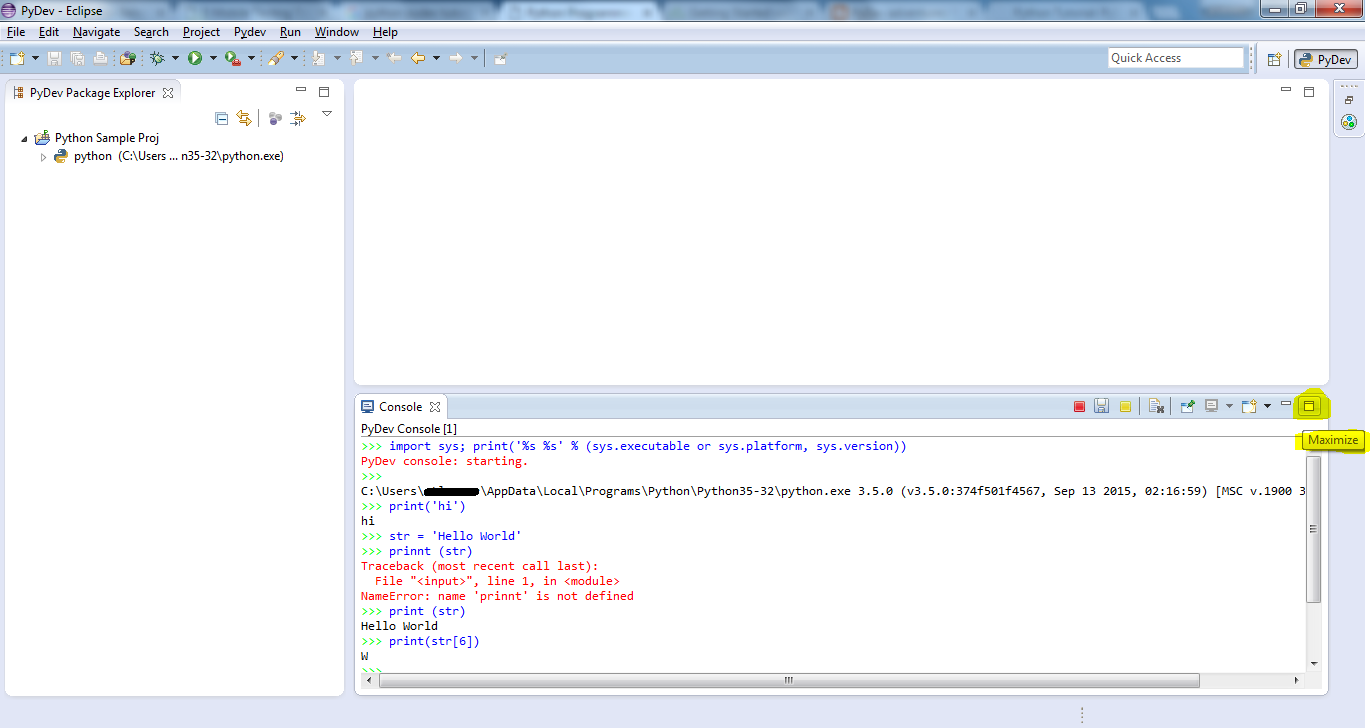Collapse the Python Sample Proj tree node
Viewport: 1370px width, 728px height.
click(24, 139)
